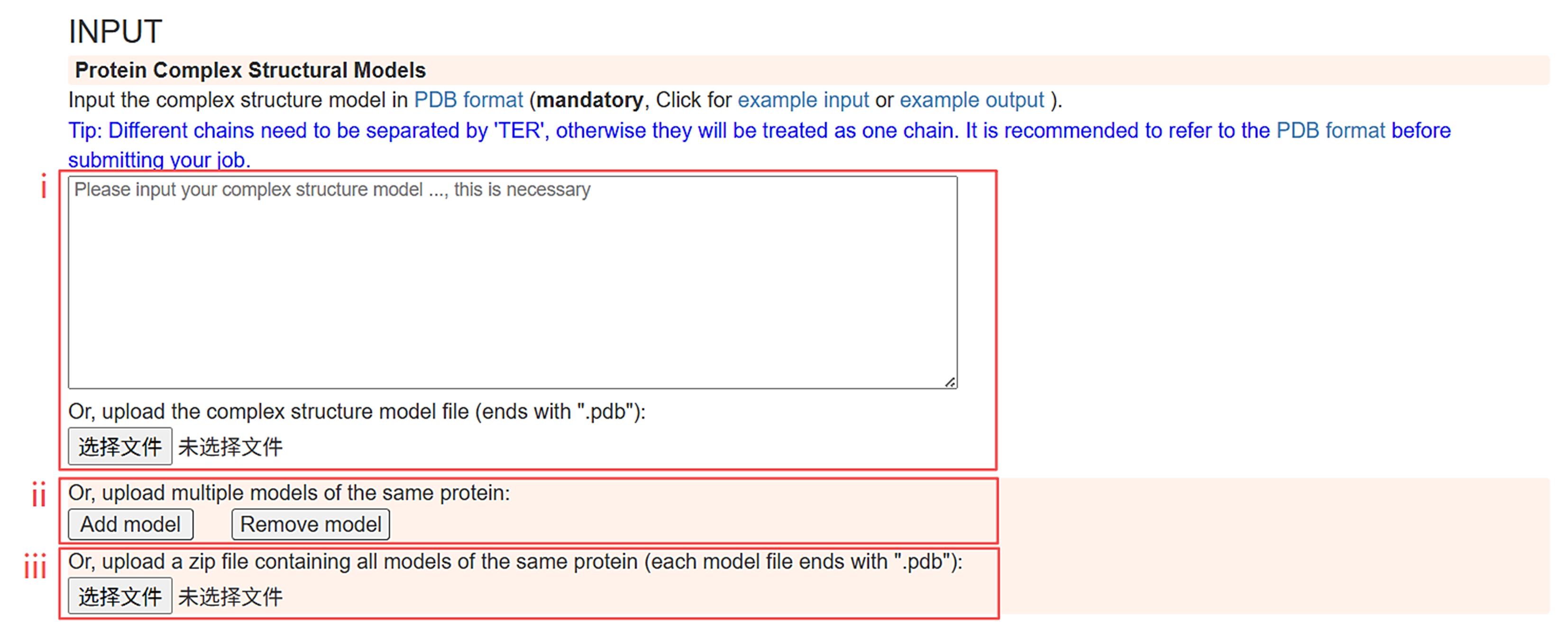Image resolution: width=1568 pixels, height=622 pixels.
Task: Click the "Or, upload multiple models" label
Action: pyautogui.click(x=289, y=493)
